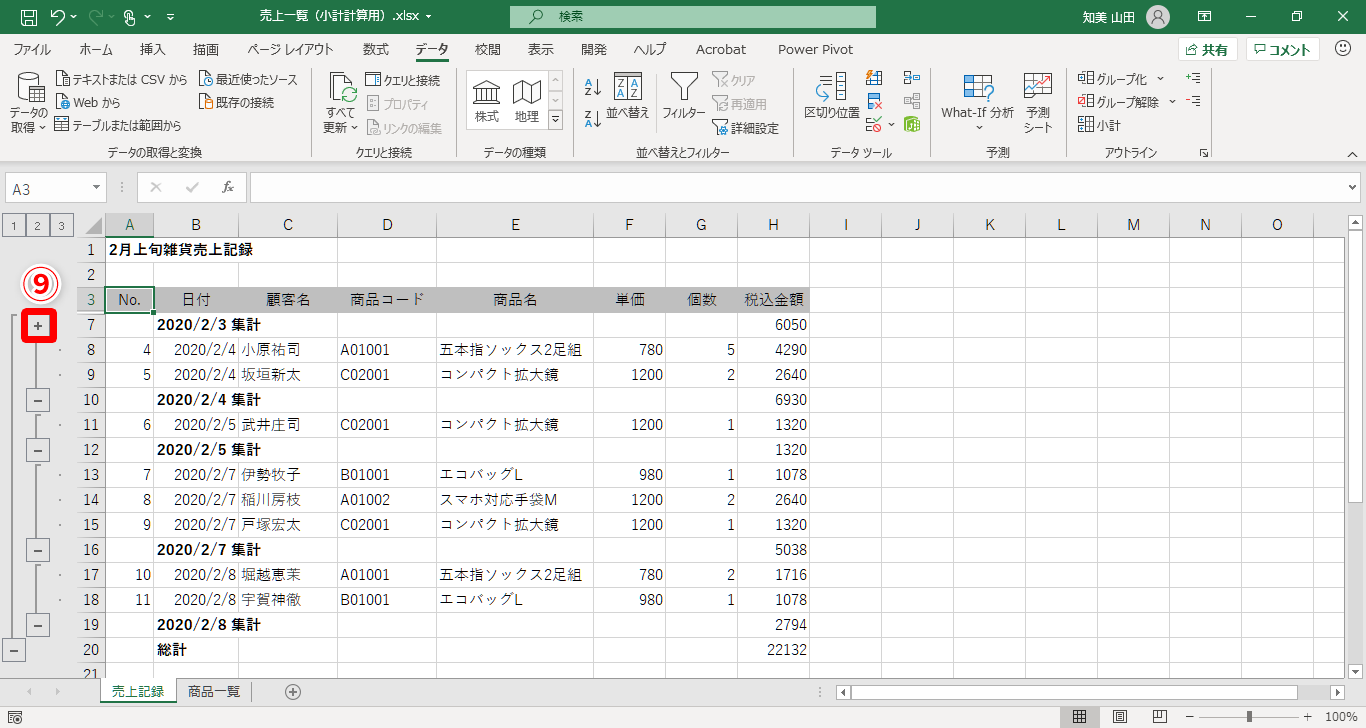This screenshot has height=728, width=1366.
Task: Click the 共有 share button
Action: tap(1208, 50)
